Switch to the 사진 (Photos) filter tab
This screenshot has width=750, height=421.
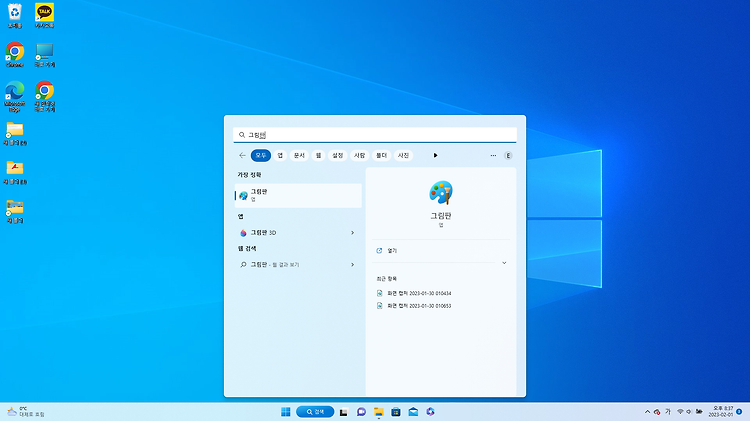pyautogui.click(x=403, y=155)
